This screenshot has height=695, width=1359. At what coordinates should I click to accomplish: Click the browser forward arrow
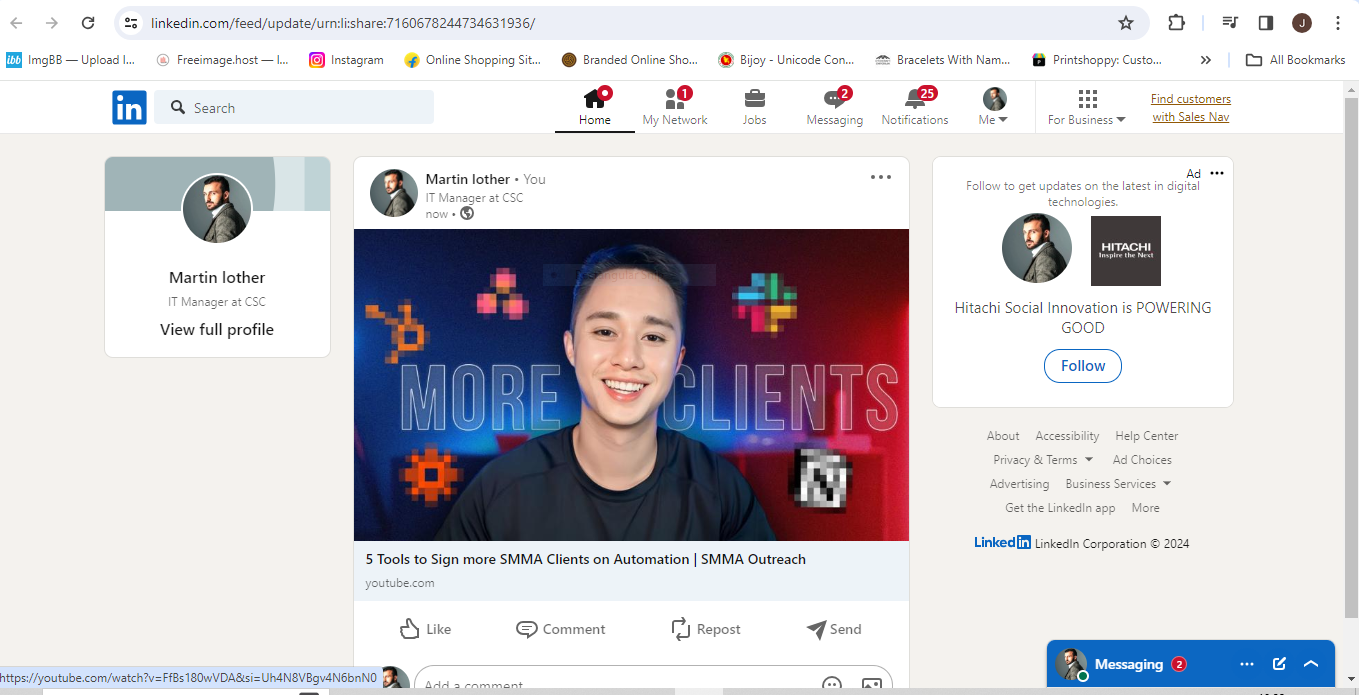pos(52,22)
